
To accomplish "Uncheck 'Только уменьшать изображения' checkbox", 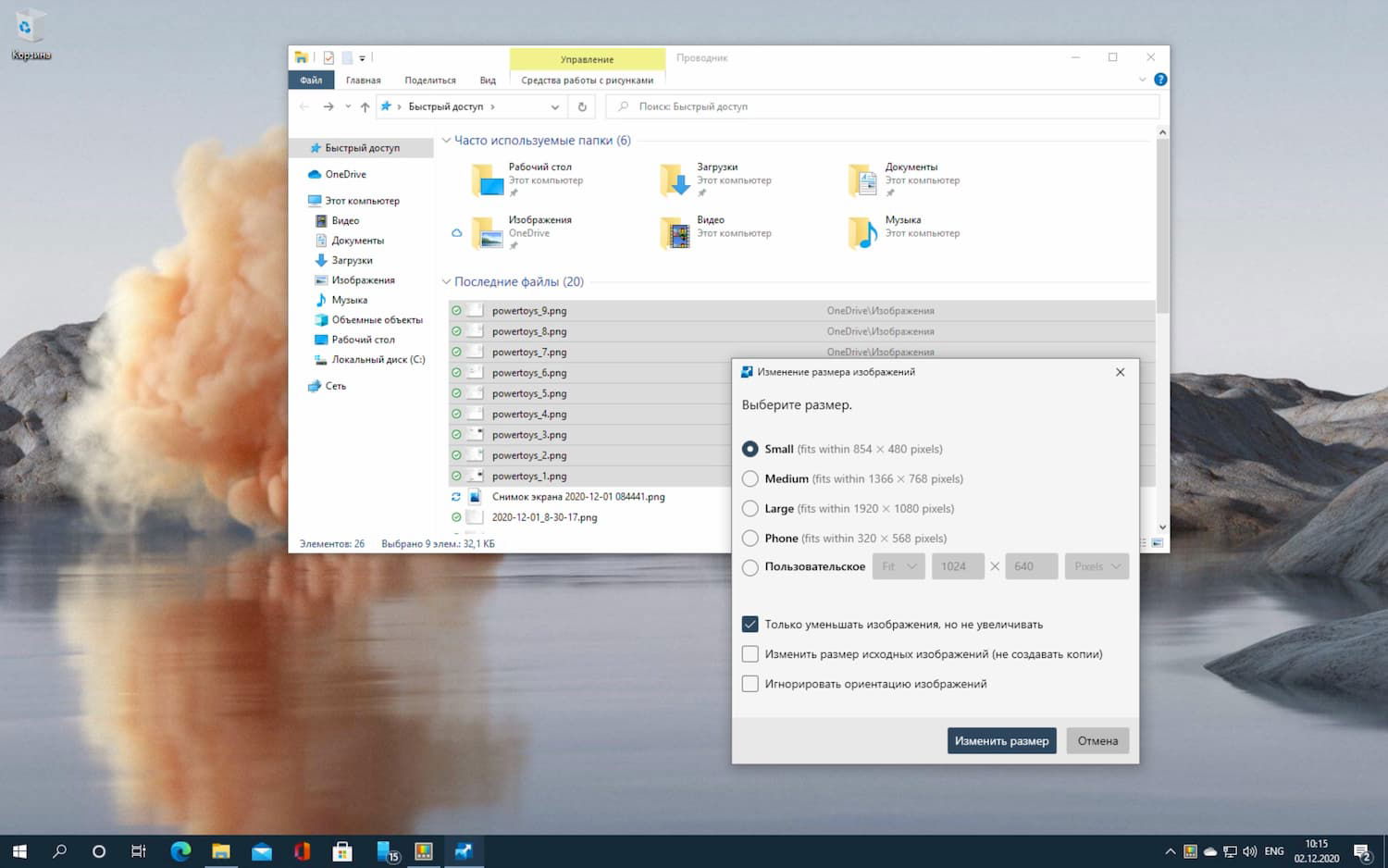I will [750, 625].
